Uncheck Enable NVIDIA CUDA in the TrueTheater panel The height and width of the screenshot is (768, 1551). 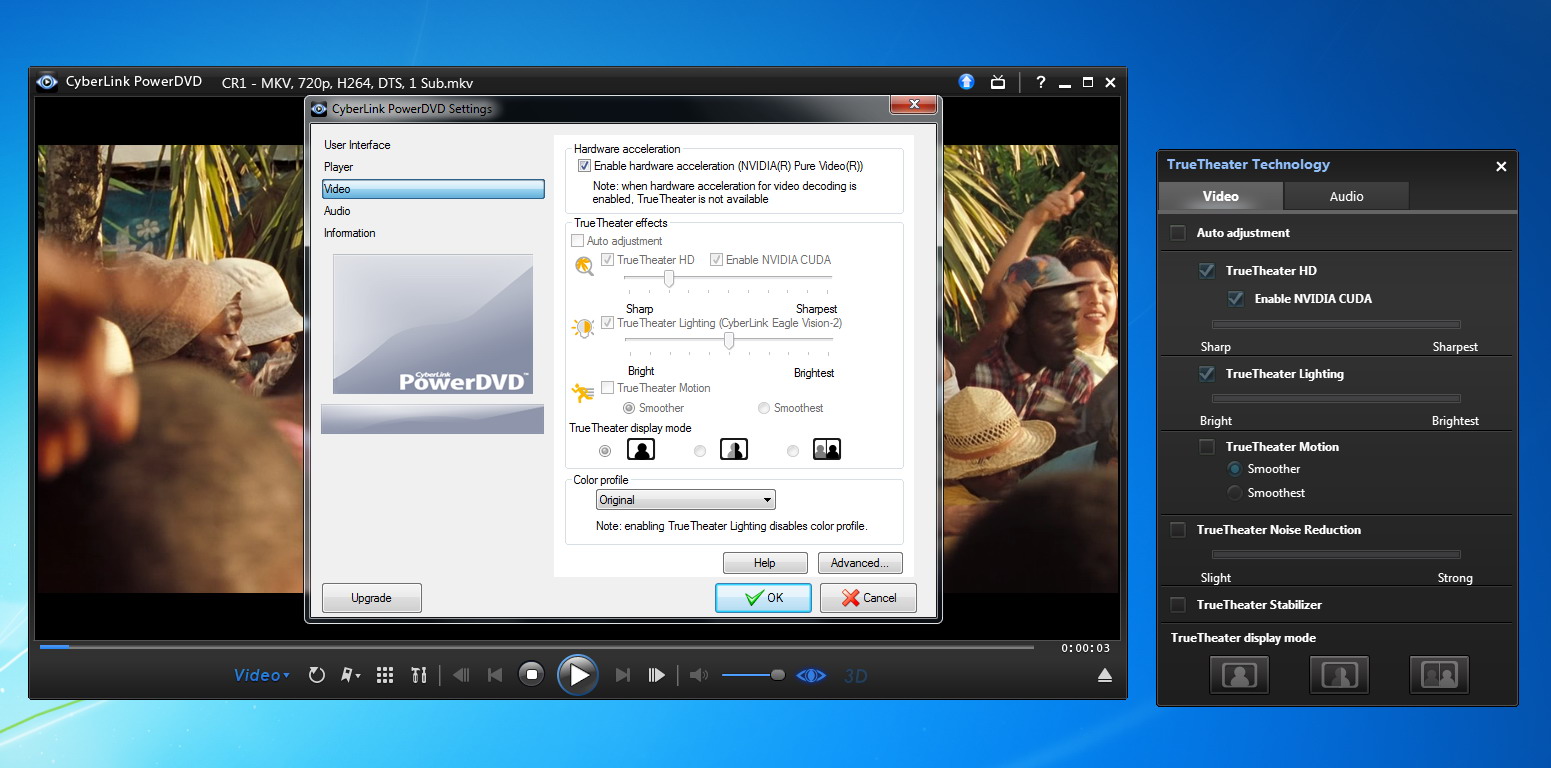pos(1236,299)
